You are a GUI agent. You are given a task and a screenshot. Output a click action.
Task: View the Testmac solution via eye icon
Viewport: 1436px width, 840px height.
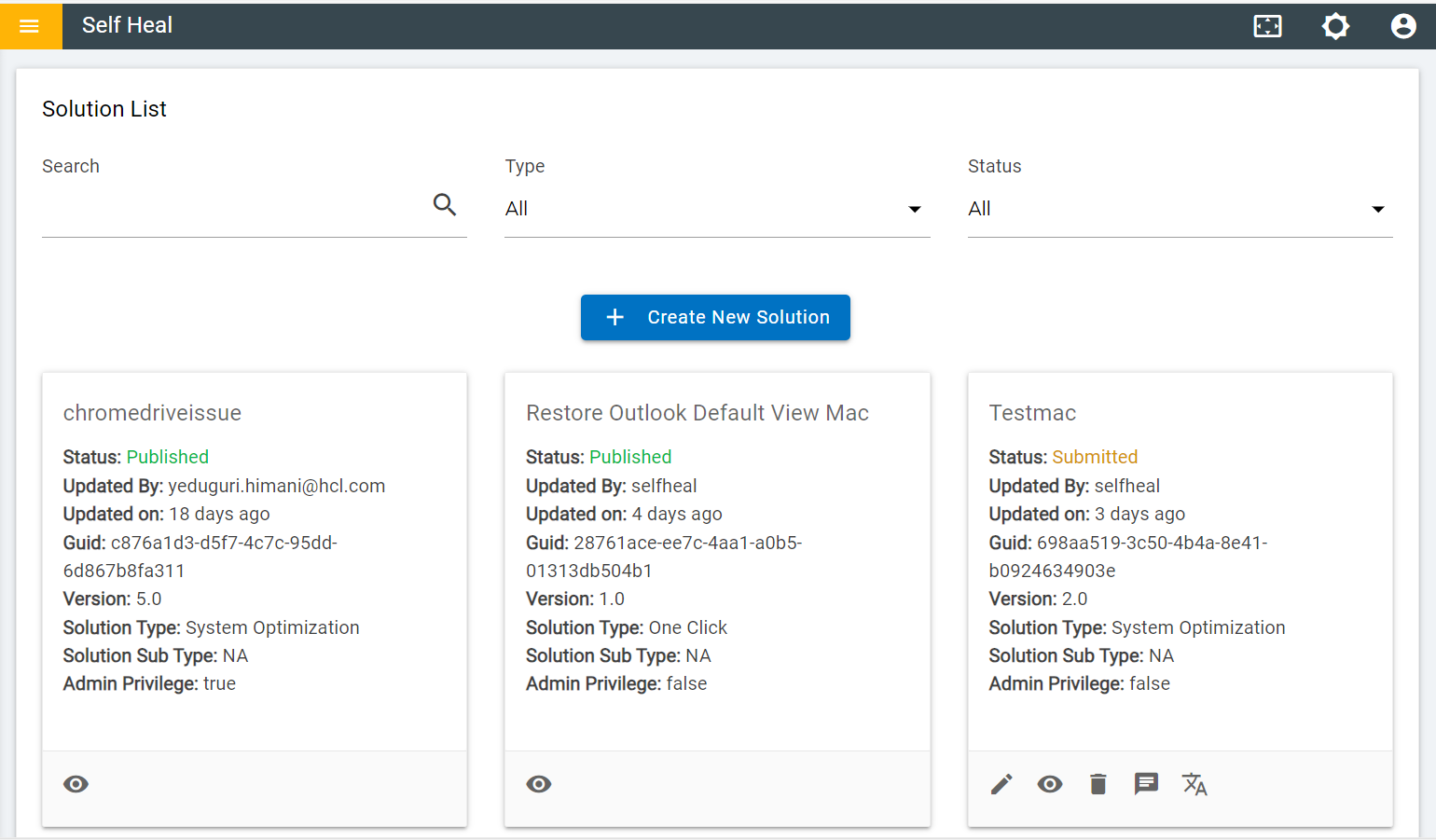point(1050,784)
